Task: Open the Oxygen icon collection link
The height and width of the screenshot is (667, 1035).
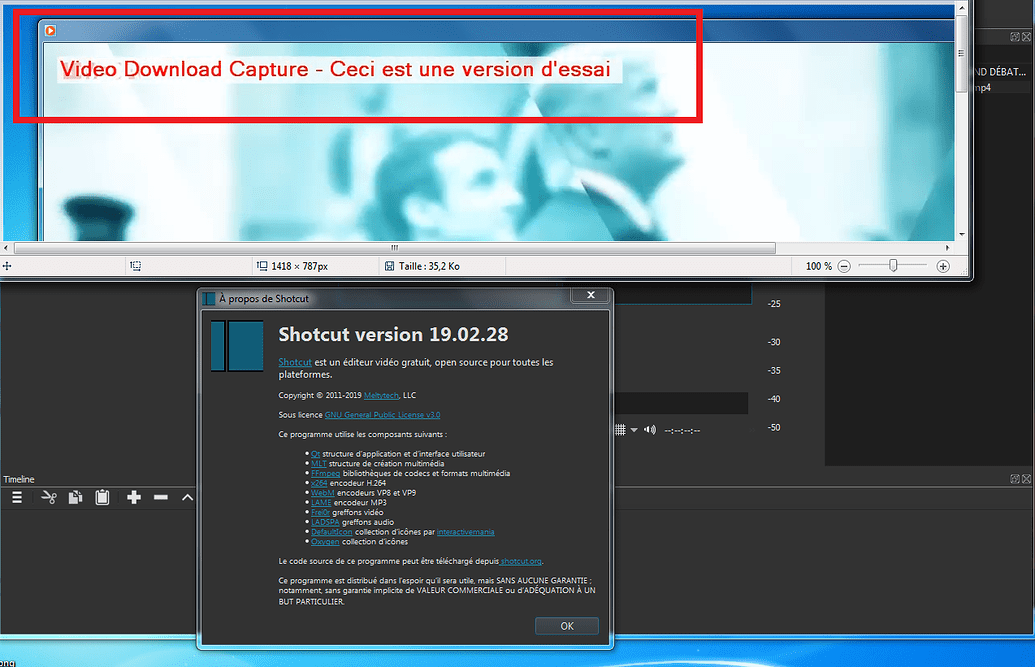Action: point(325,542)
